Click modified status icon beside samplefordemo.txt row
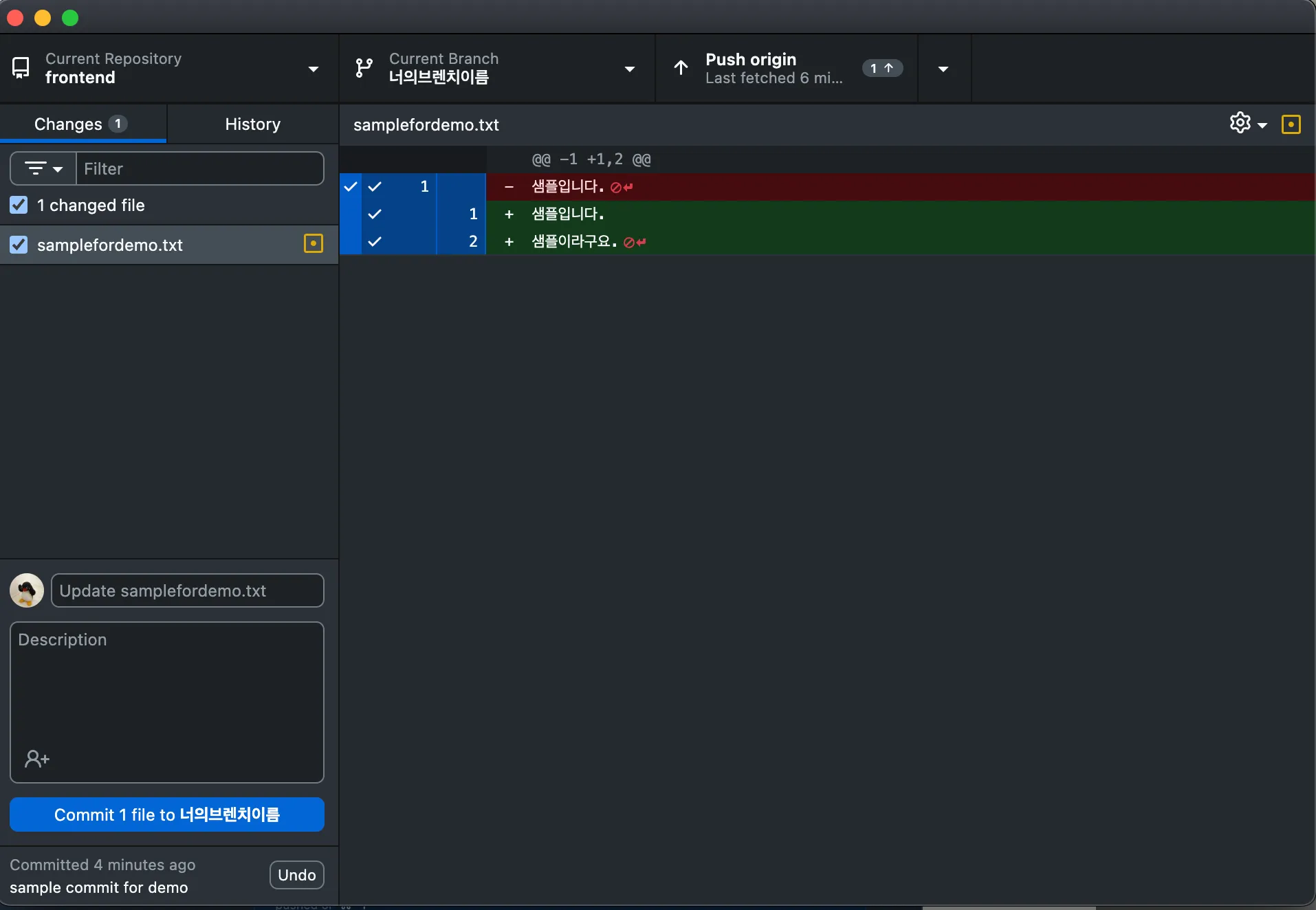1316x910 pixels. (314, 244)
